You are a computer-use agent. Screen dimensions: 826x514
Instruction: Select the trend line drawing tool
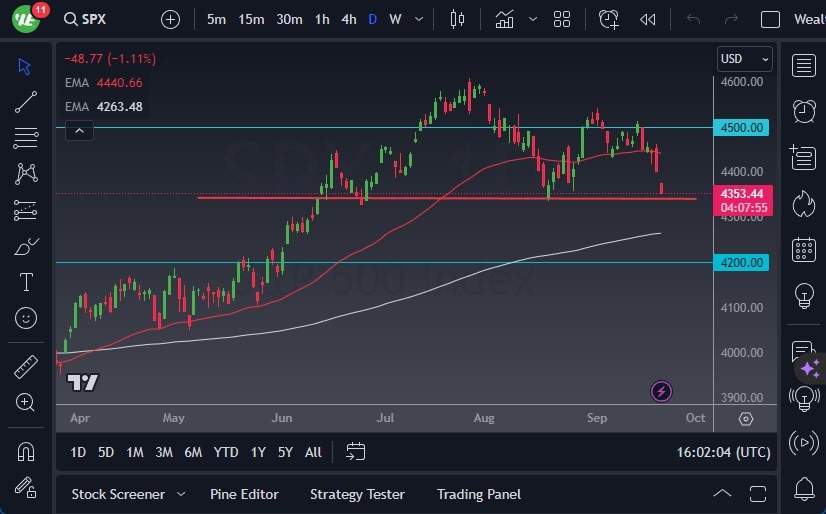pyautogui.click(x=26, y=101)
